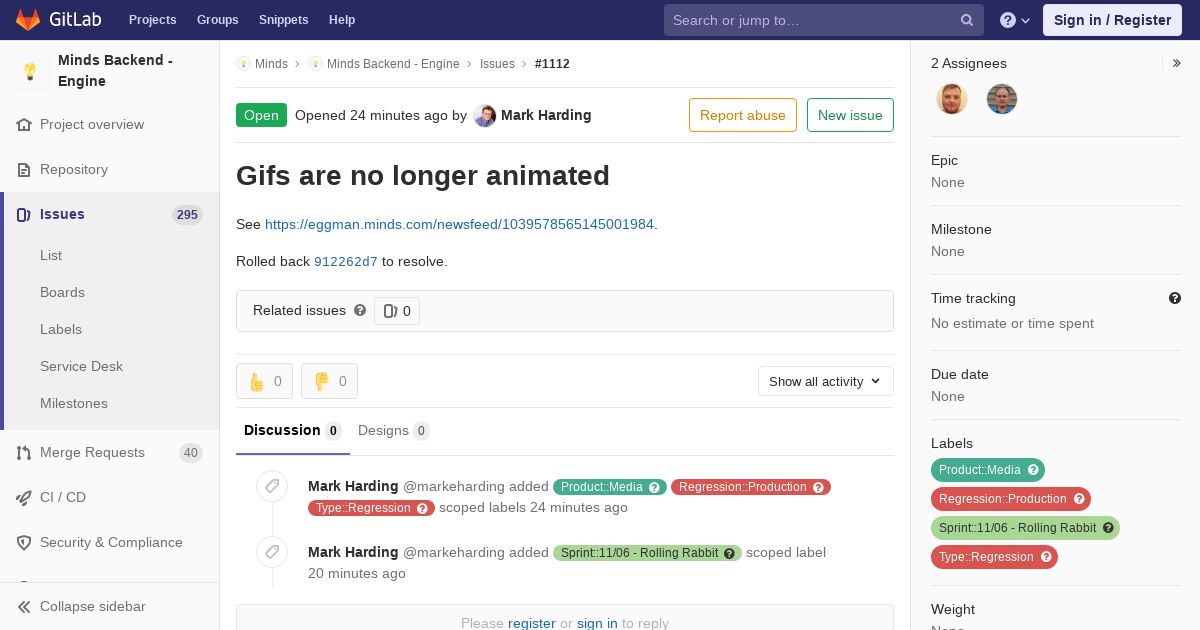Open the eggman.minds.com newsfeed link
Screen dimensions: 1200x630
459,224
